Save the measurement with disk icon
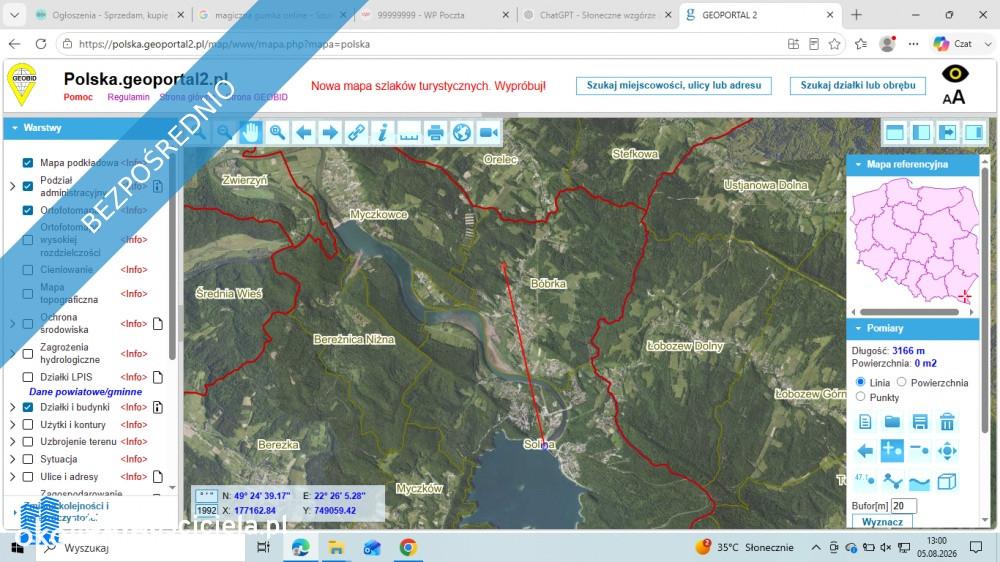The height and width of the screenshot is (562, 1000). tap(920, 422)
